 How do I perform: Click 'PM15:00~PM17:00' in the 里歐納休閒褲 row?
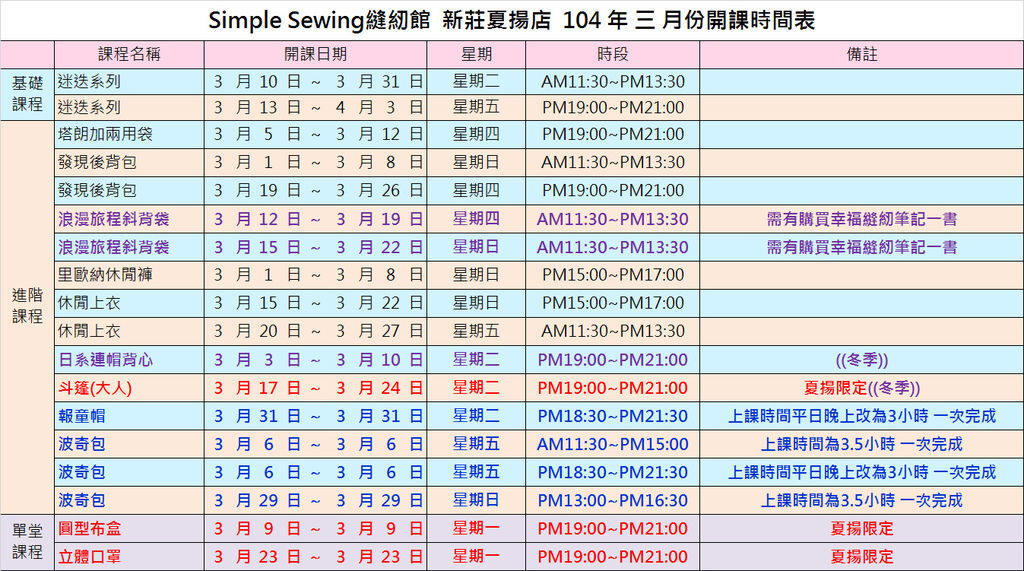pos(613,274)
